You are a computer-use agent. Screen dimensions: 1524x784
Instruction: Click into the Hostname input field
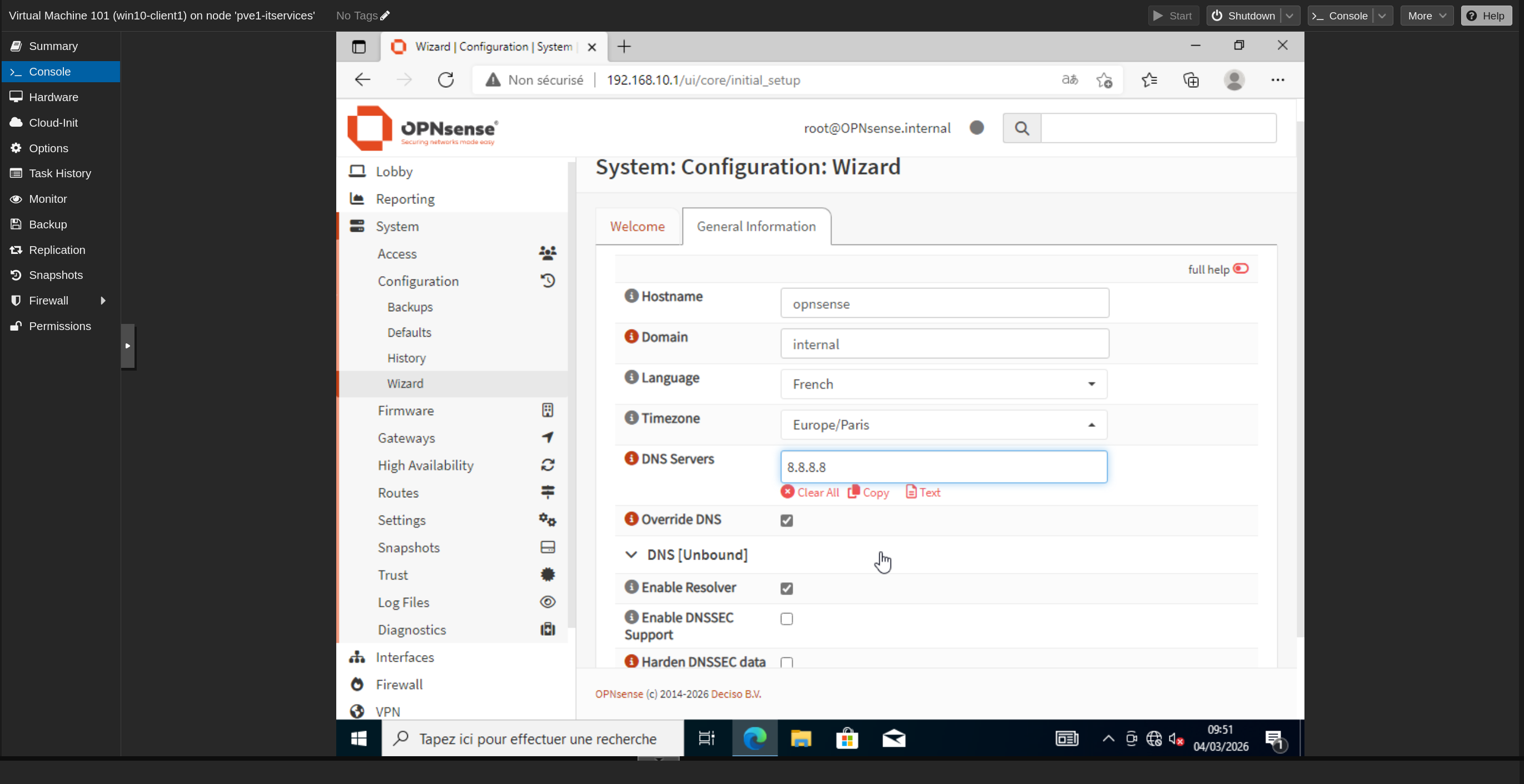[944, 303]
